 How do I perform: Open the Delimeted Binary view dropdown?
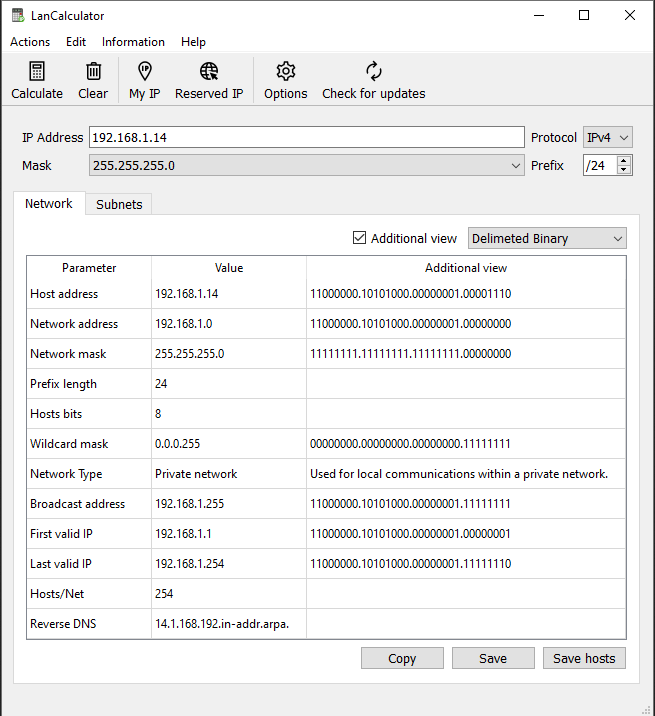point(547,238)
